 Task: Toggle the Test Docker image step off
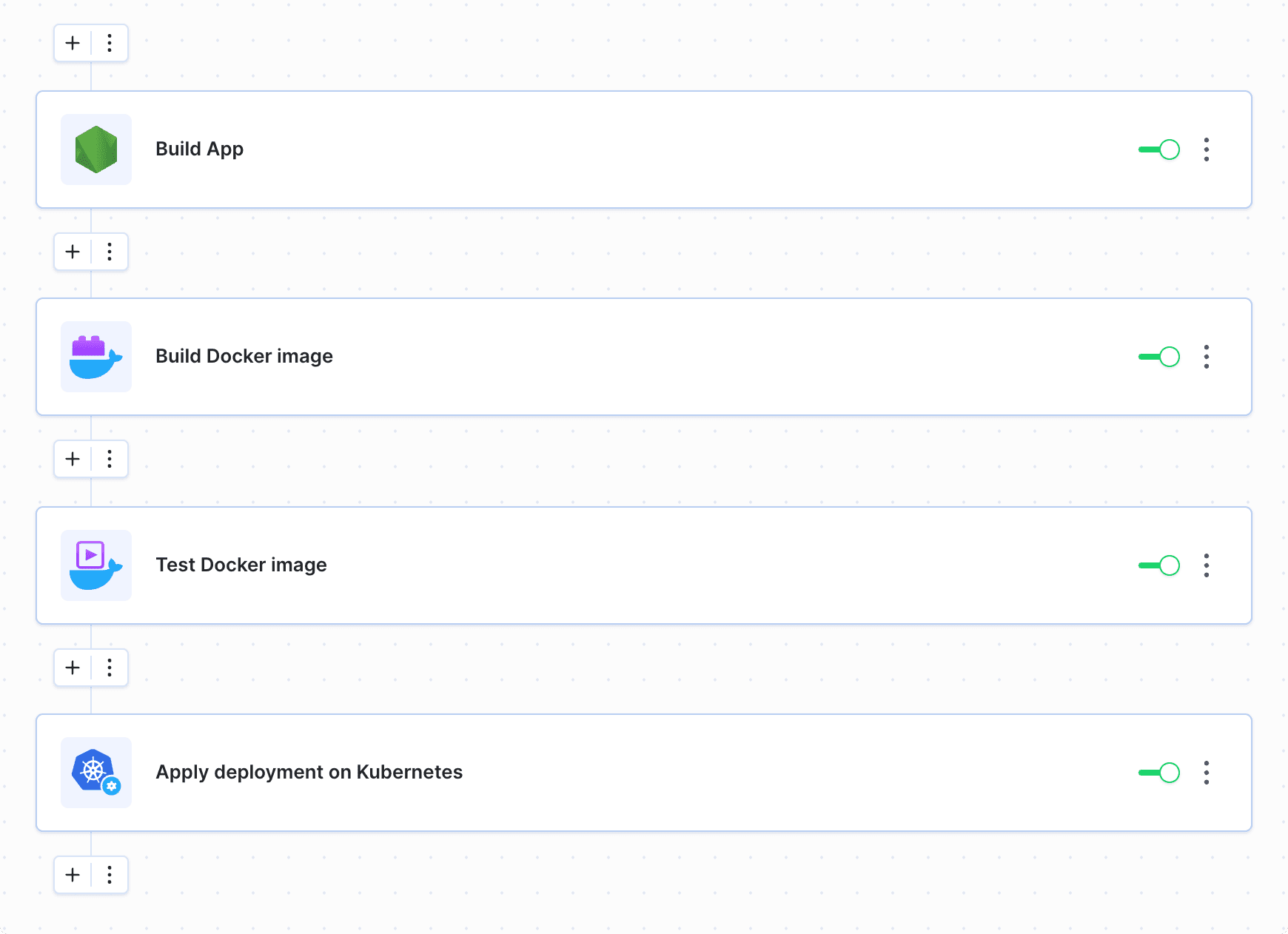(1158, 565)
